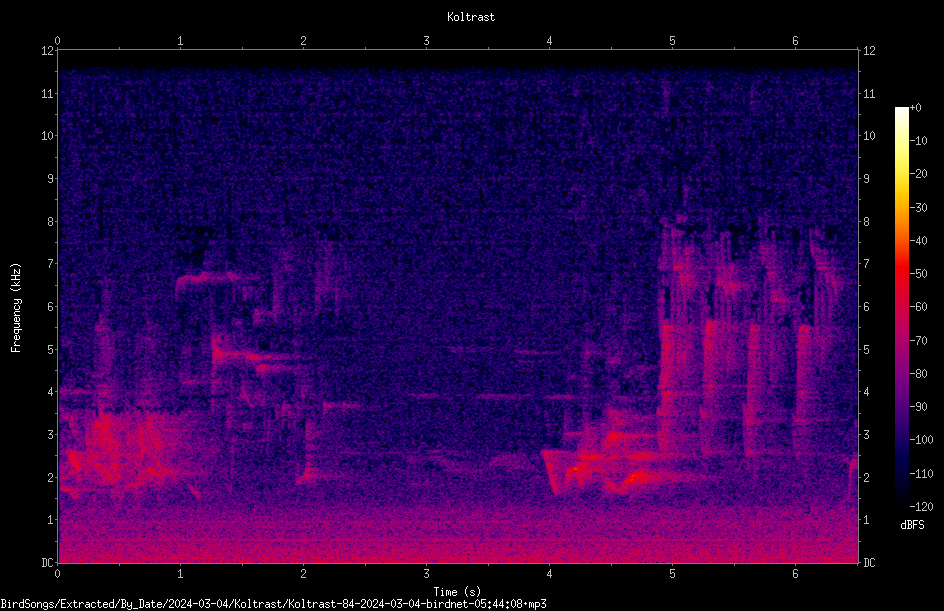Click the 2 second mark on bottom time axis

click(303, 574)
